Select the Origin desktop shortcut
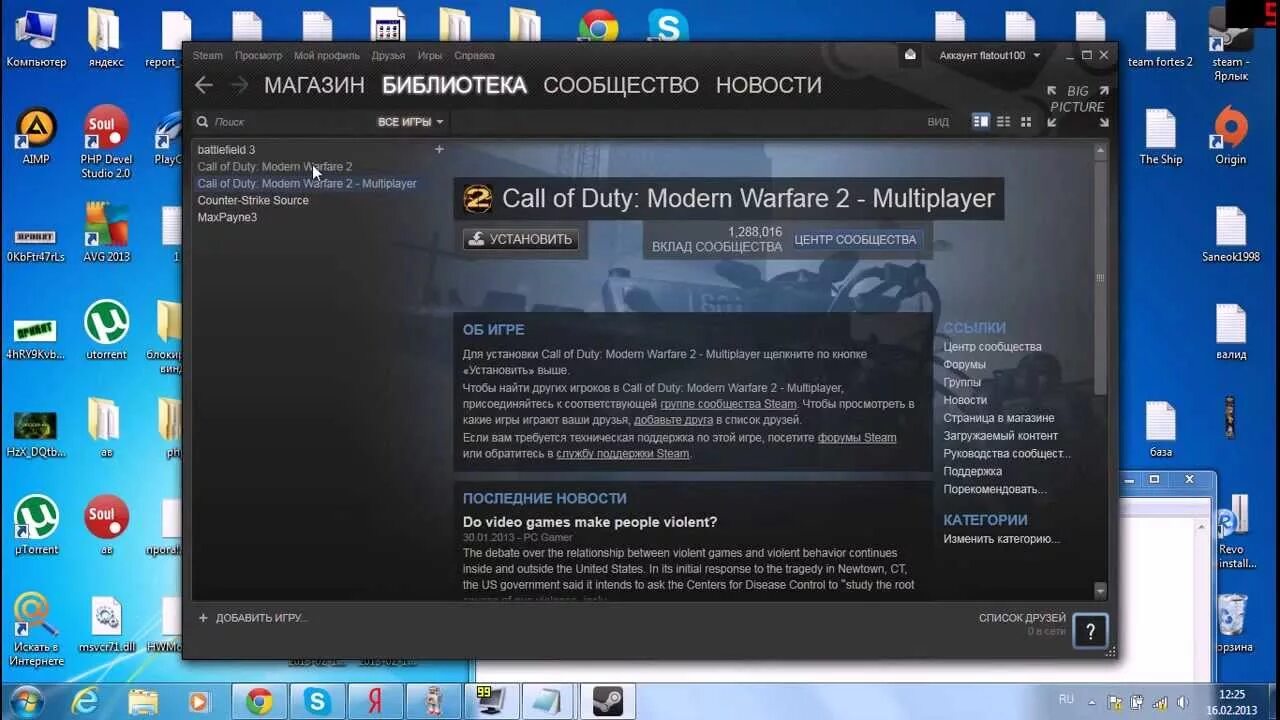The height and width of the screenshot is (720, 1280). coord(1231,136)
